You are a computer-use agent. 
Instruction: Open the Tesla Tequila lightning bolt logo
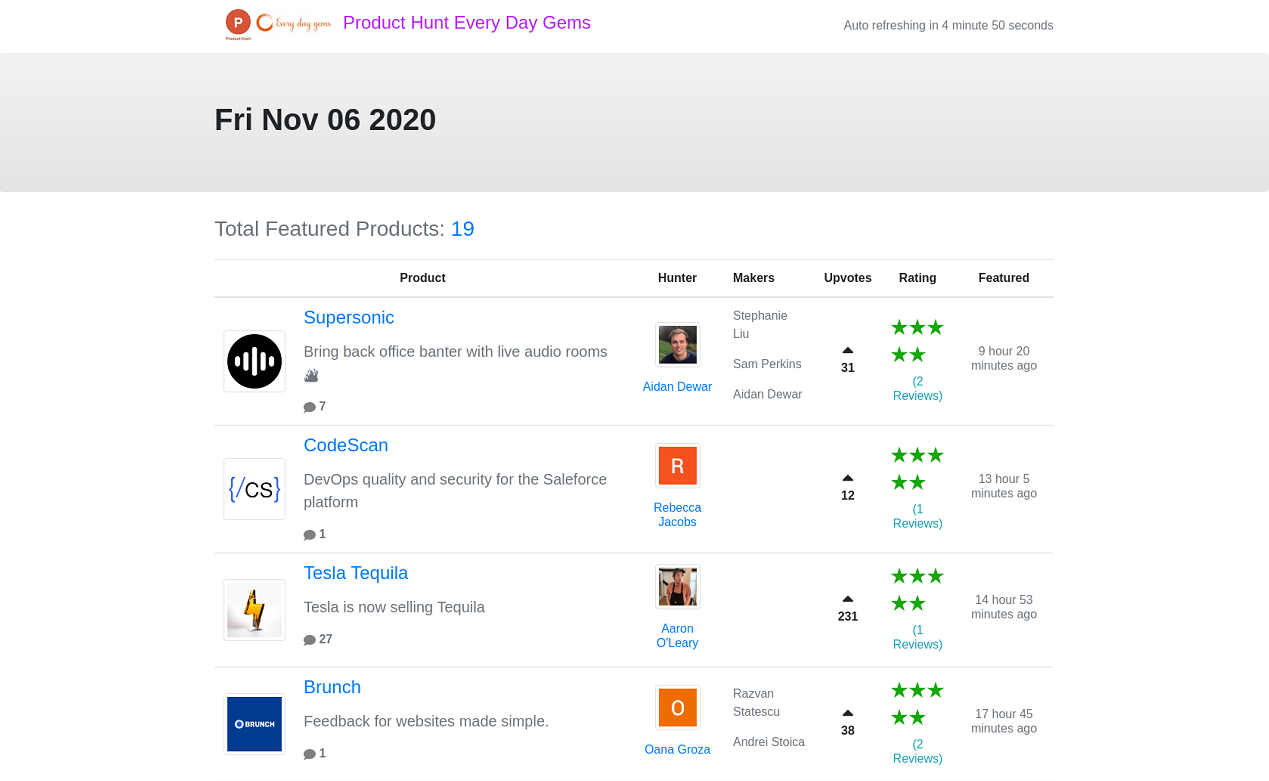coord(254,609)
